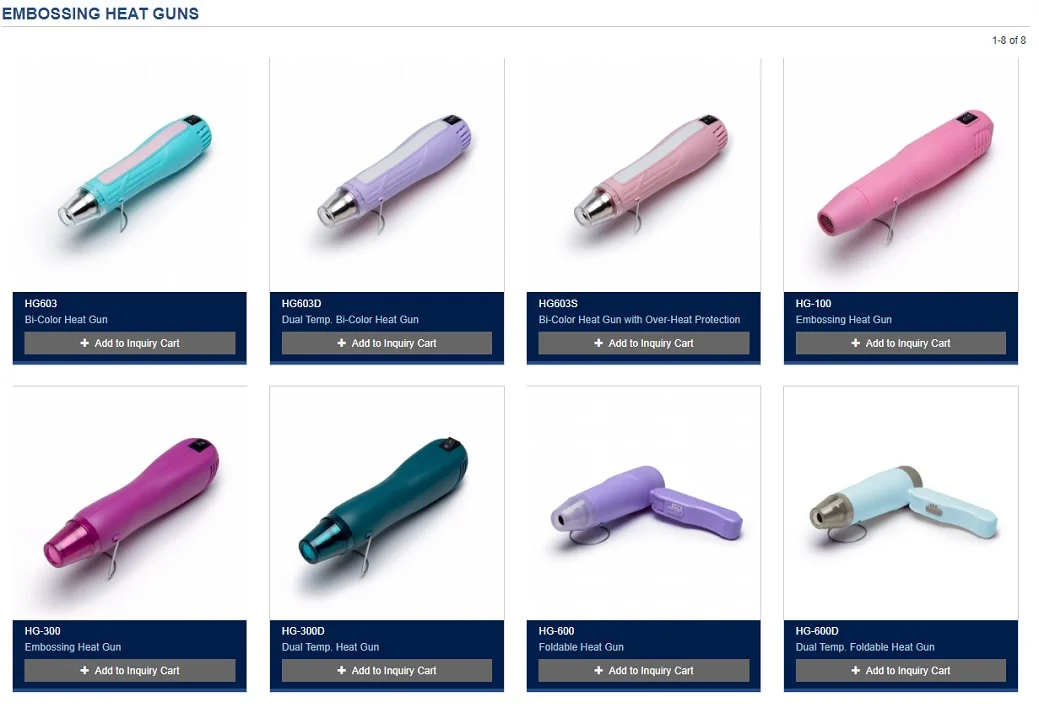Open the light pink HG603S heat gun image
The width and height of the screenshot is (1039, 708).
click(x=643, y=175)
